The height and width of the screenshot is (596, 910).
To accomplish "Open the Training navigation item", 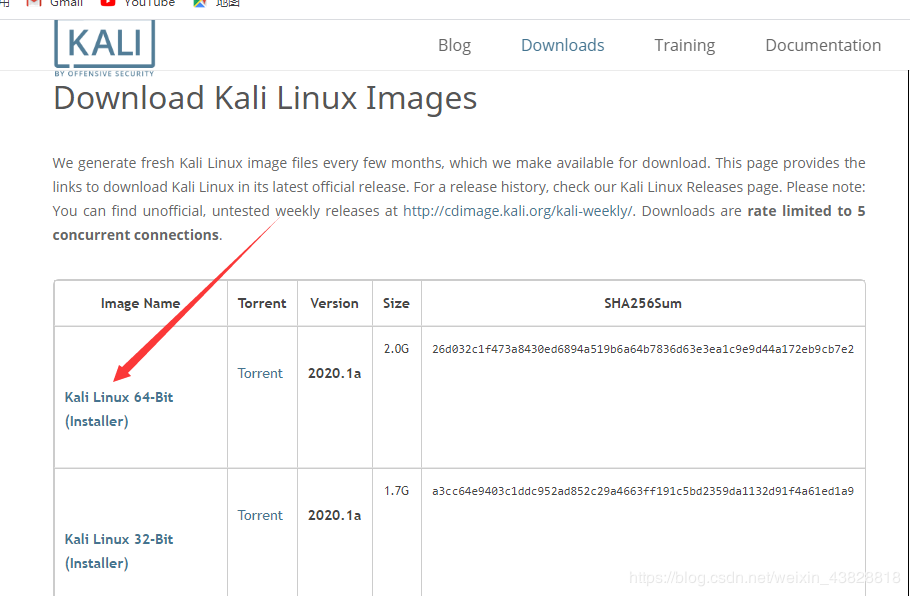I will pos(685,45).
